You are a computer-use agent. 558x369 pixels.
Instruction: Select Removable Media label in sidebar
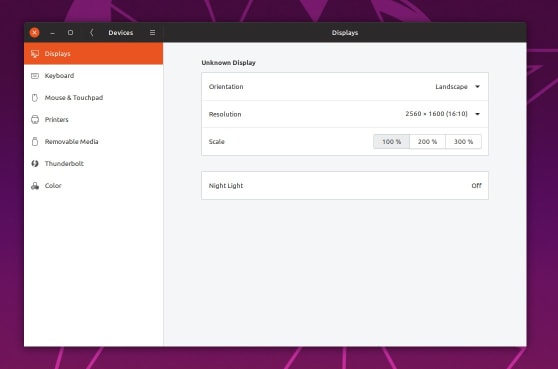pos(72,142)
